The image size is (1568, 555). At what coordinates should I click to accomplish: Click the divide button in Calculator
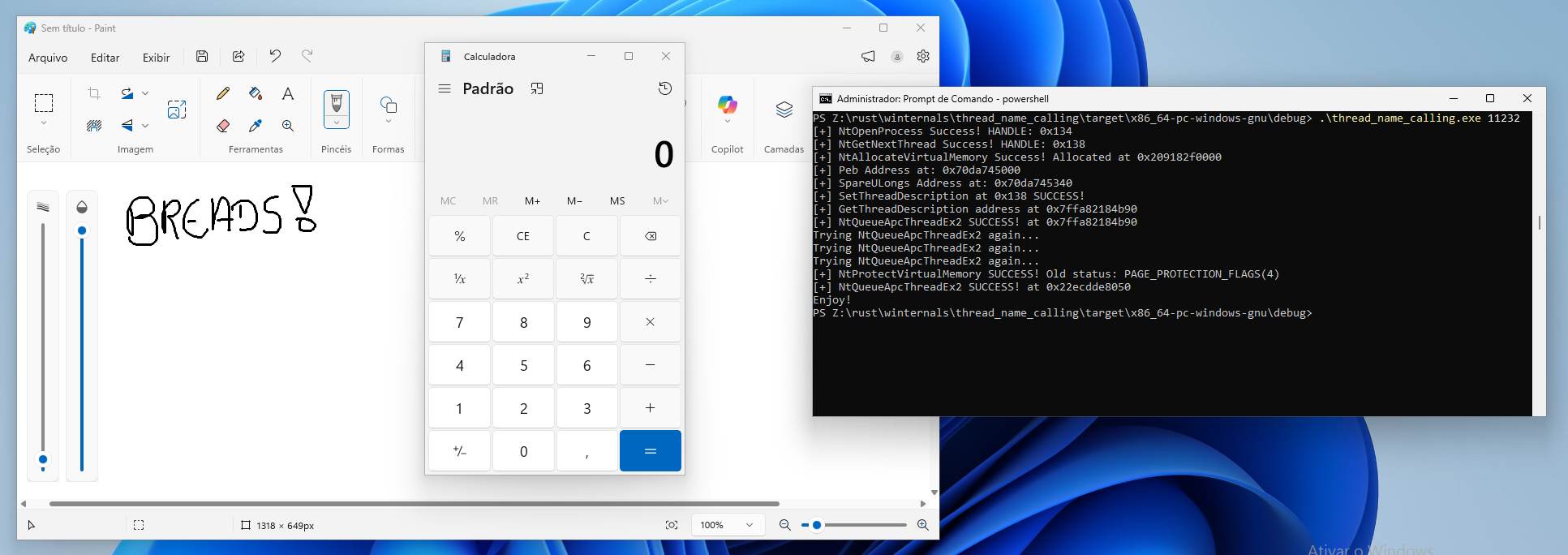click(x=651, y=279)
